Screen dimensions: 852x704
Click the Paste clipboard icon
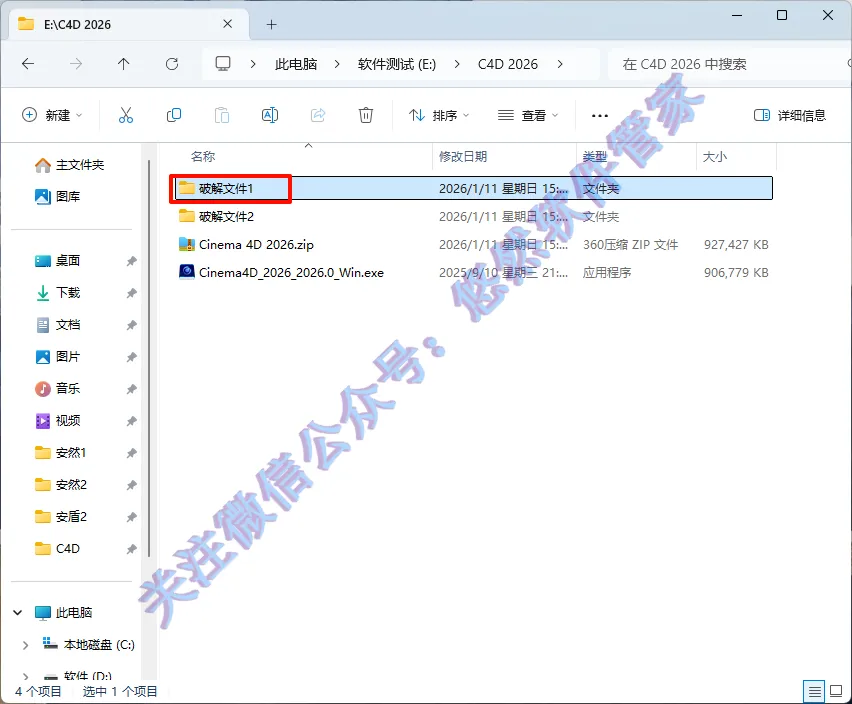(x=222, y=115)
